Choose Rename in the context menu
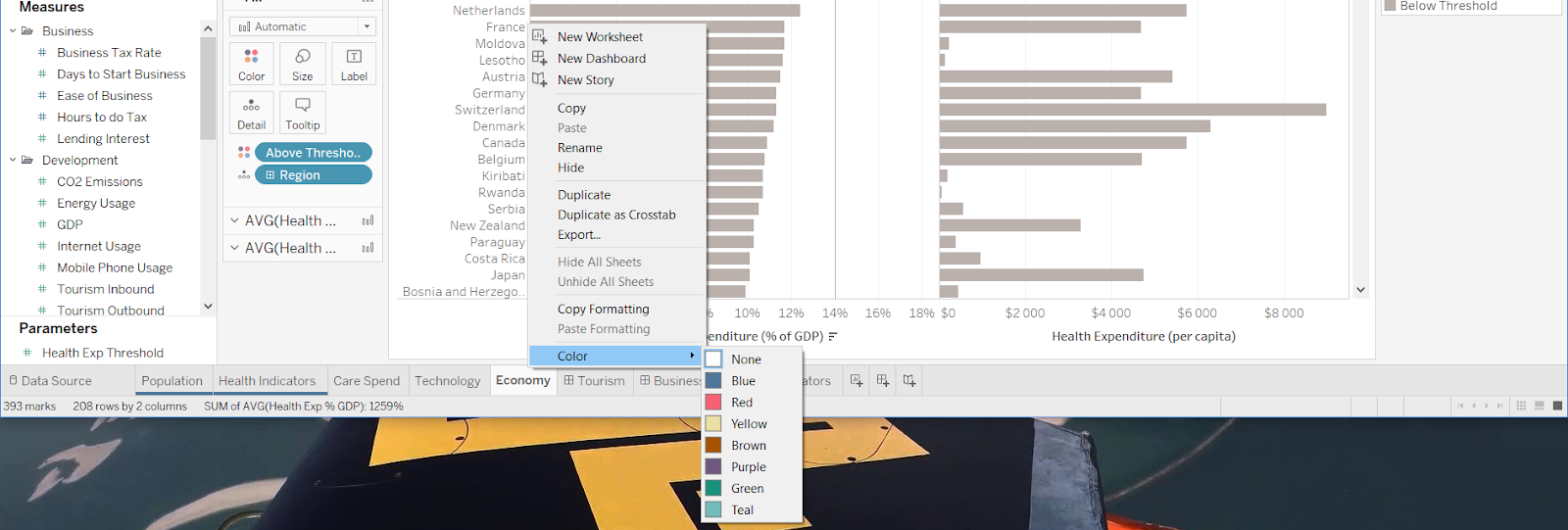This screenshot has width=1568, height=530. coord(580,148)
